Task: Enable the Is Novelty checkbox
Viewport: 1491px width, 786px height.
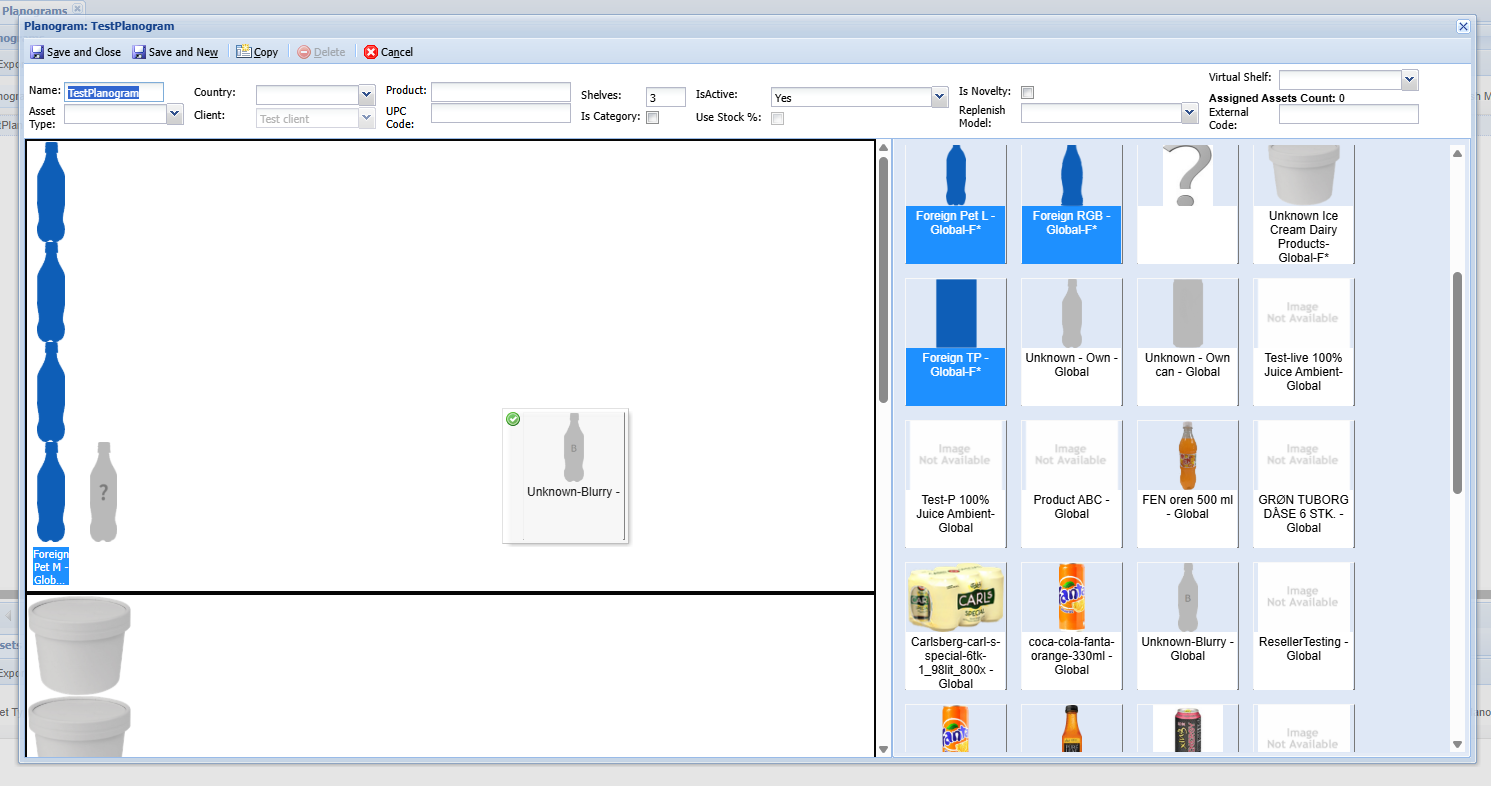Action: (x=1027, y=92)
